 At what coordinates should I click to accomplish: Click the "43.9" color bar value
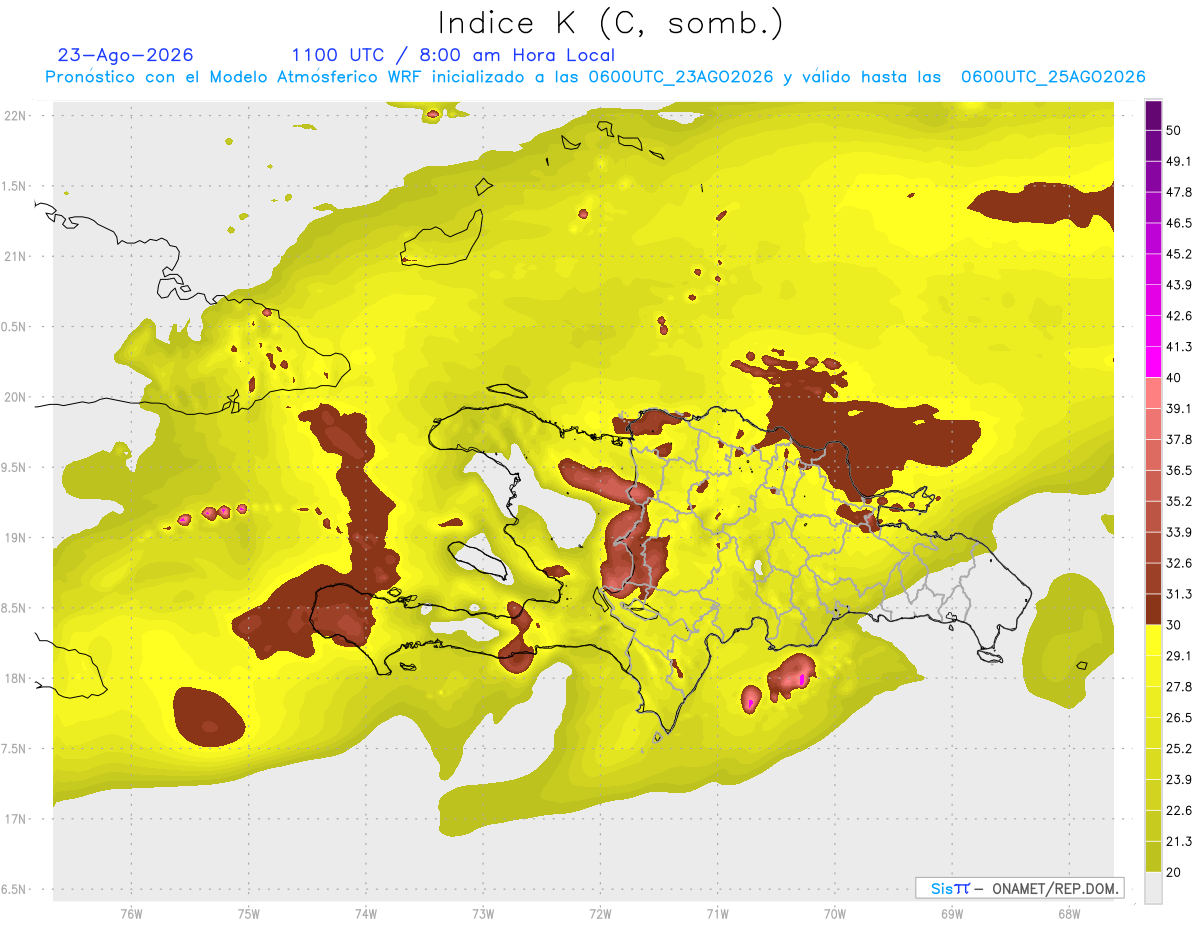pos(1179,285)
